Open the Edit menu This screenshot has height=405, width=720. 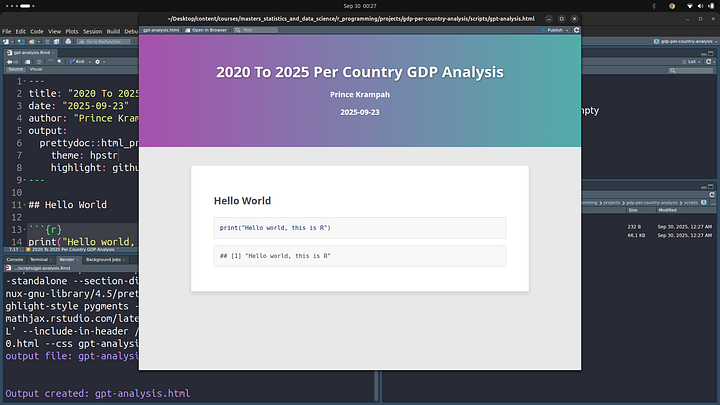[20, 31]
